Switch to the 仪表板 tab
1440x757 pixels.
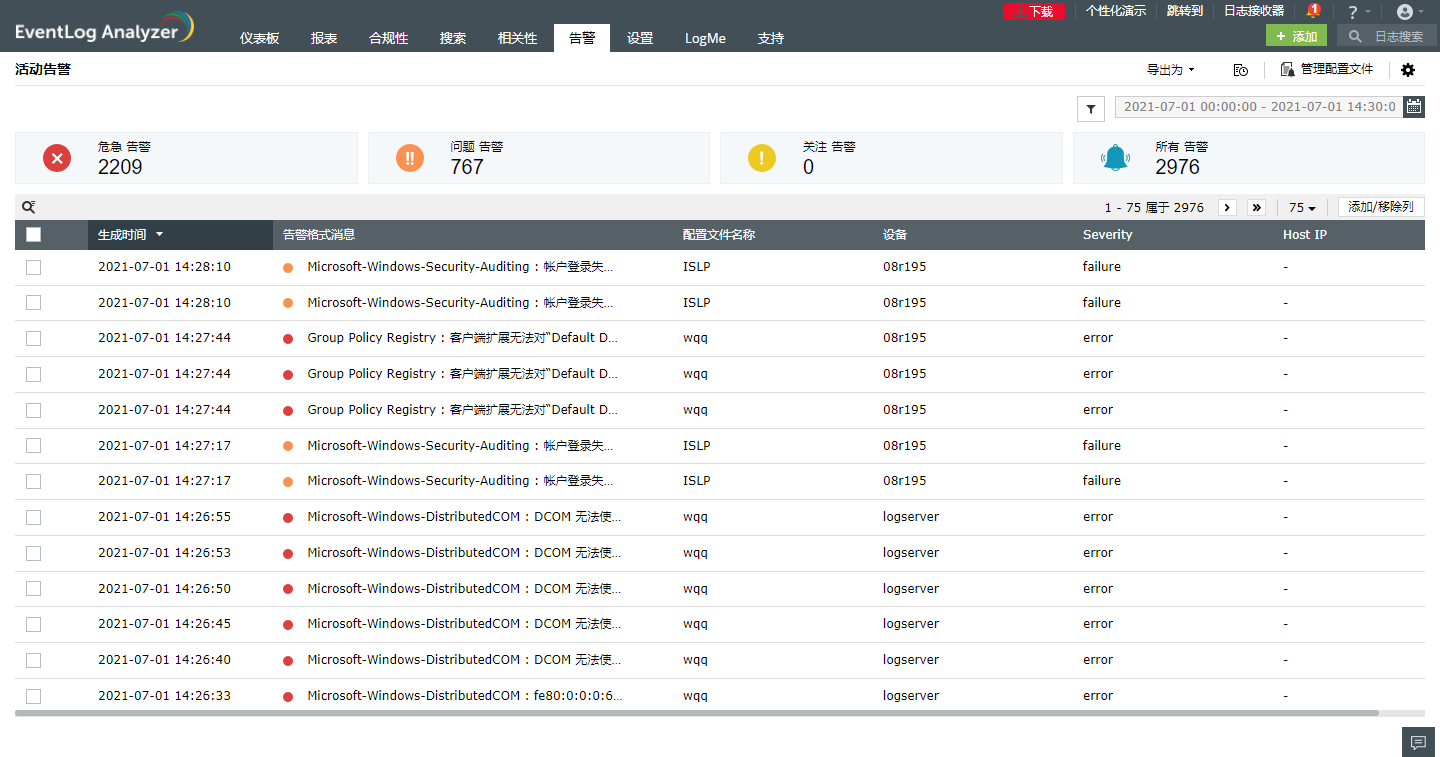[259, 38]
